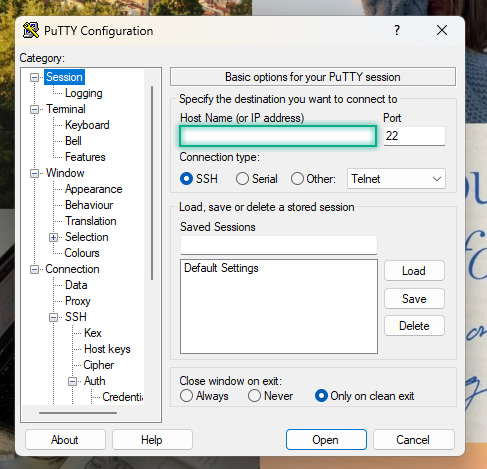The width and height of the screenshot is (487, 469).
Task: Open the Proxy category
Action: pos(78,301)
